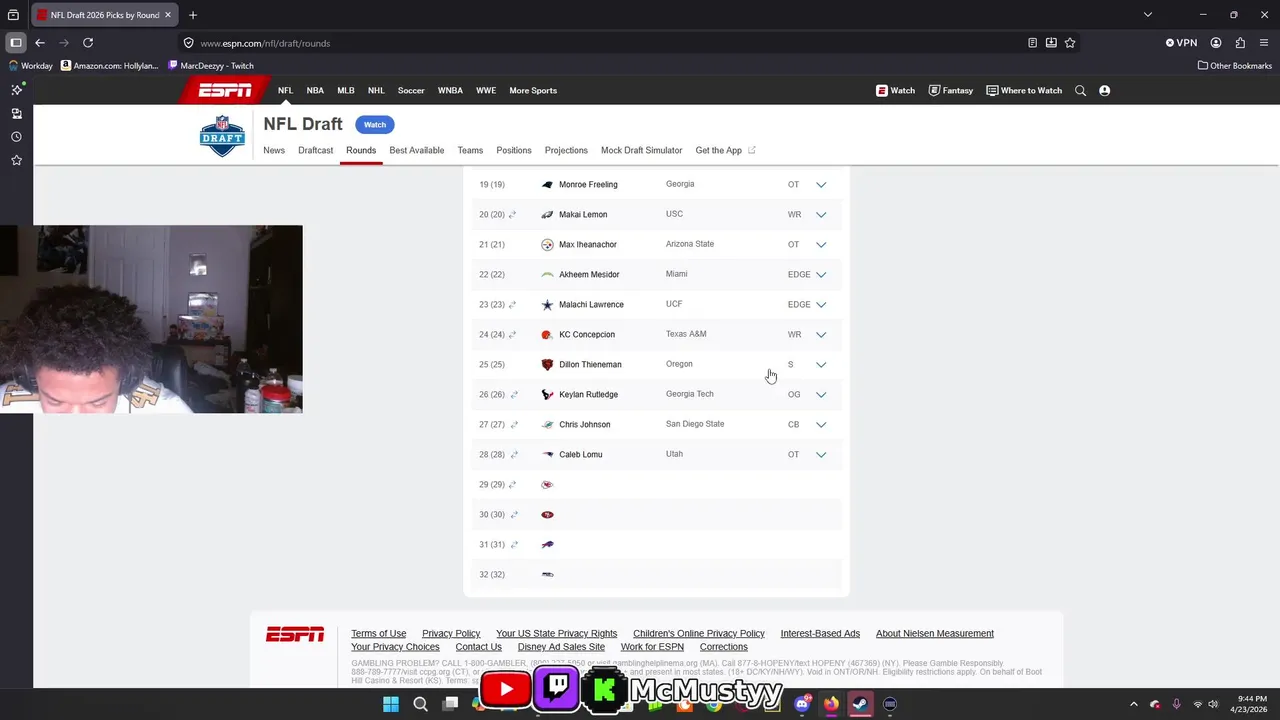Viewport: 1280px width, 720px height.
Task: Switch to the Positions tab
Action: [x=514, y=150]
